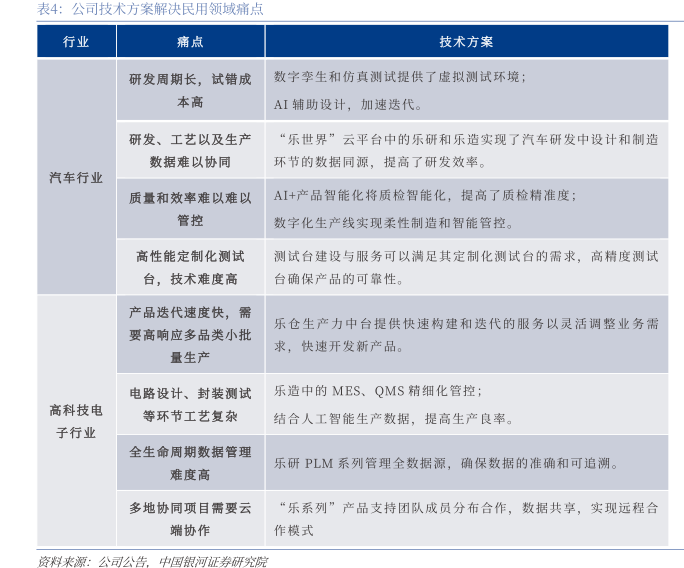Click the 多地协同项目需要云端协作 cell
Viewport: 684px width, 568px height.
pyautogui.click(x=190, y=519)
